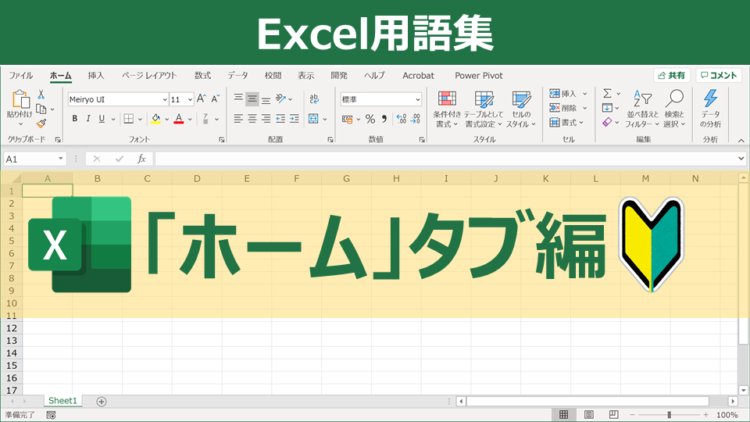750x422 pixels.
Task: Expand the formula bar chevron
Action: (x=741, y=158)
